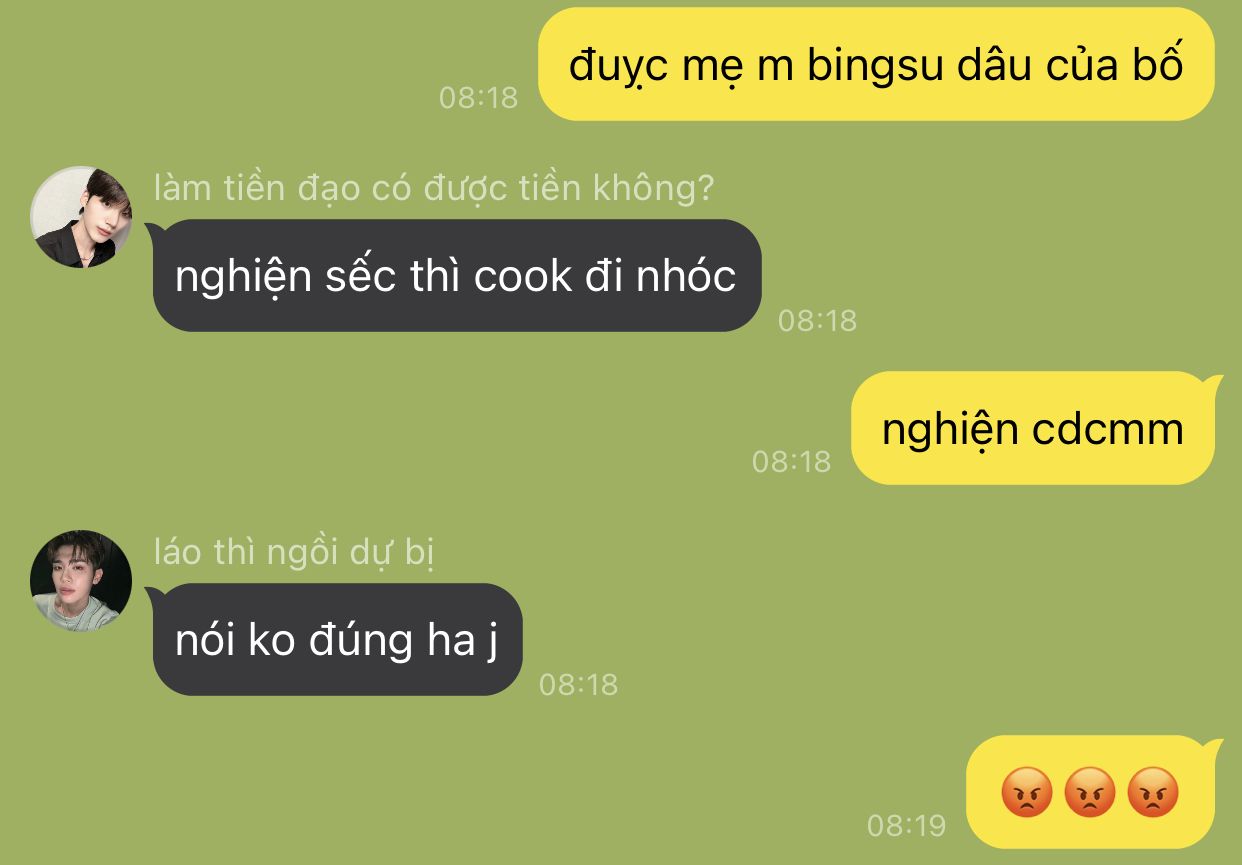Click the 08:19 timestamp
This screenshot has height=865, width=1242.
[x=906, y=825]
